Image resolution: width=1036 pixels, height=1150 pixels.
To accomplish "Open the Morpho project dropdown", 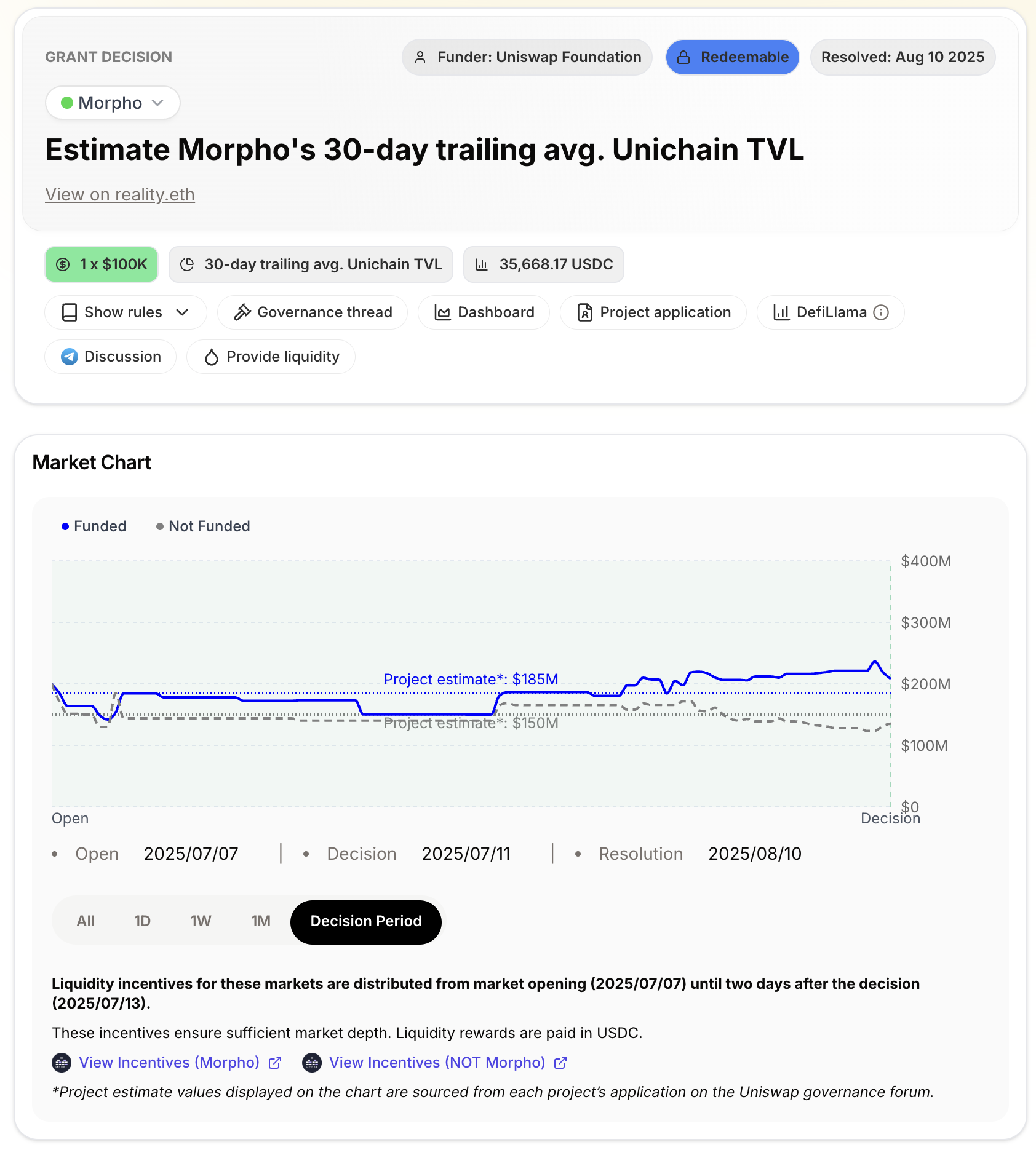I will coord(113,103).
